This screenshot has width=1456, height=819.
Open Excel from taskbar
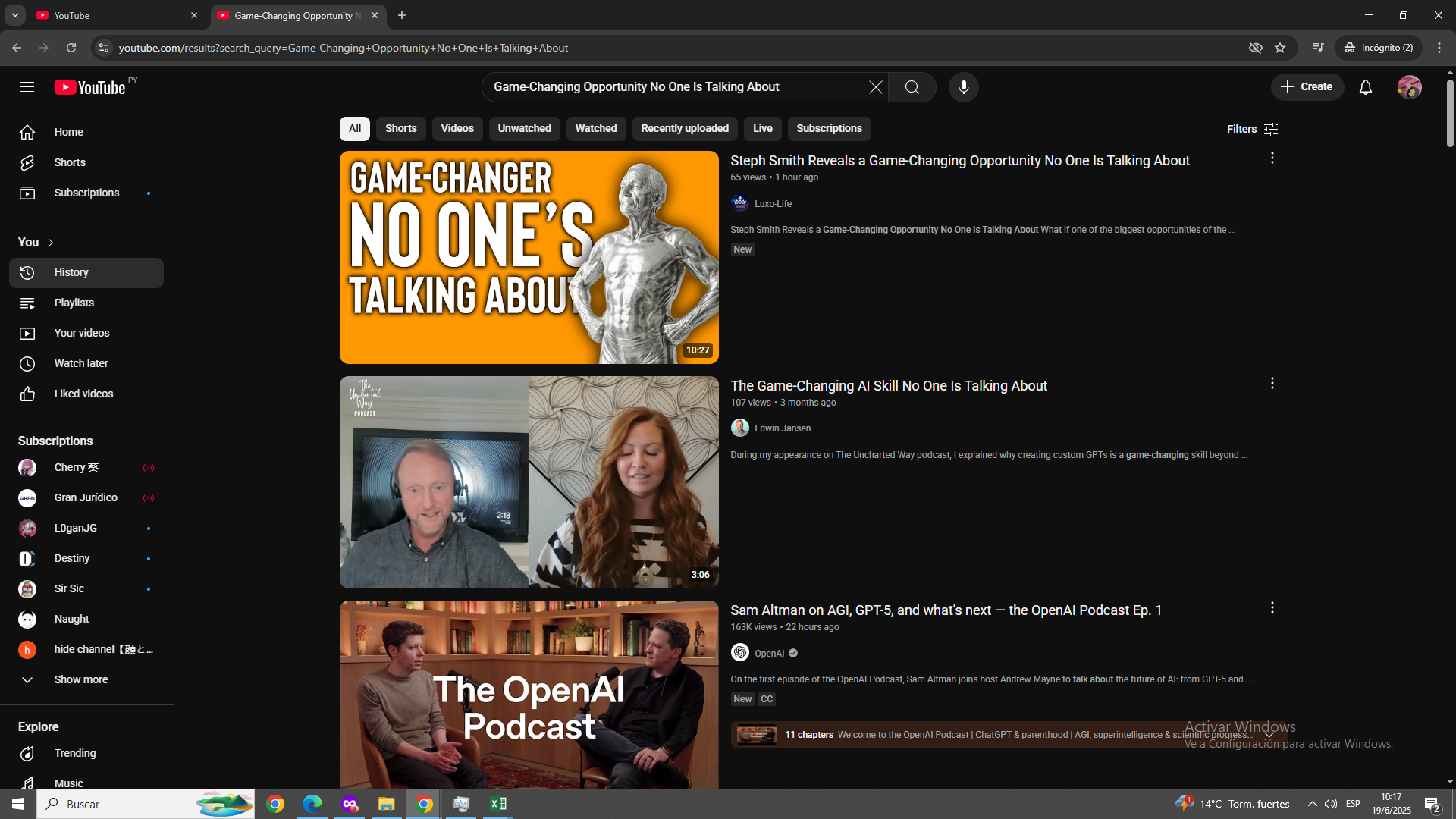(498, 804)
